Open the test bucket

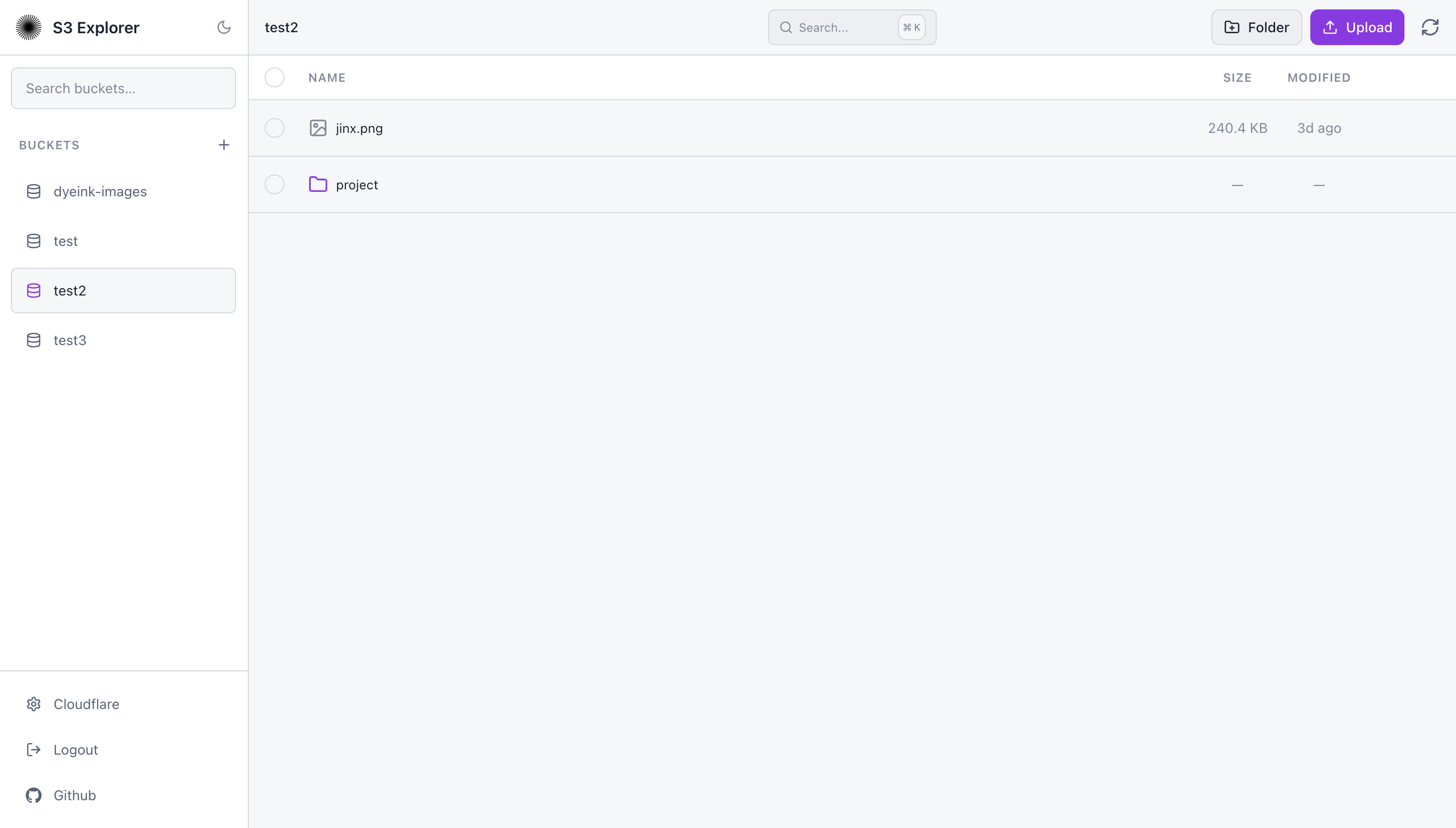click(65, 241)
